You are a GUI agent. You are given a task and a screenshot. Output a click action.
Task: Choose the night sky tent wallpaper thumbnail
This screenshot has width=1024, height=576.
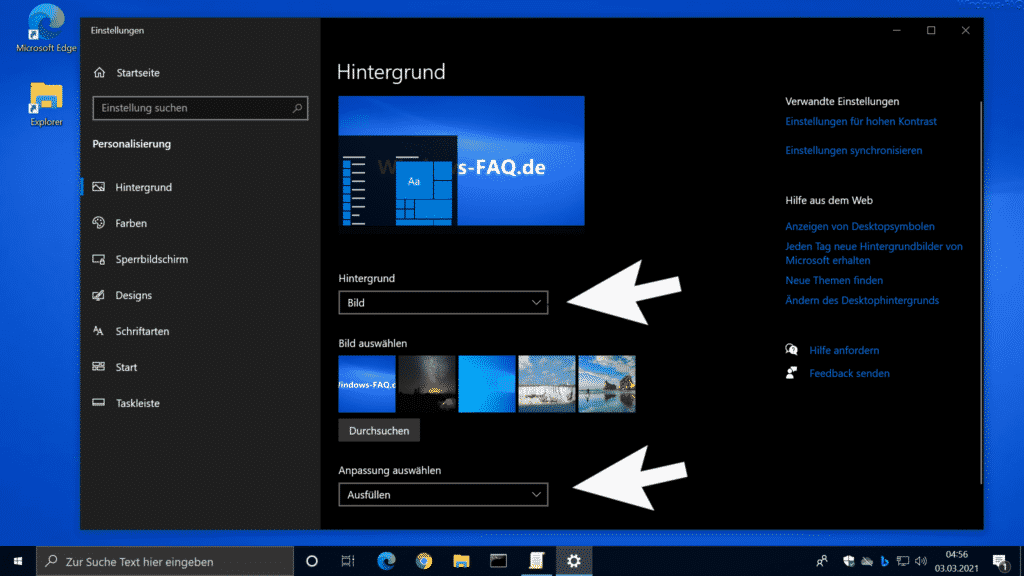coord(427,384)
